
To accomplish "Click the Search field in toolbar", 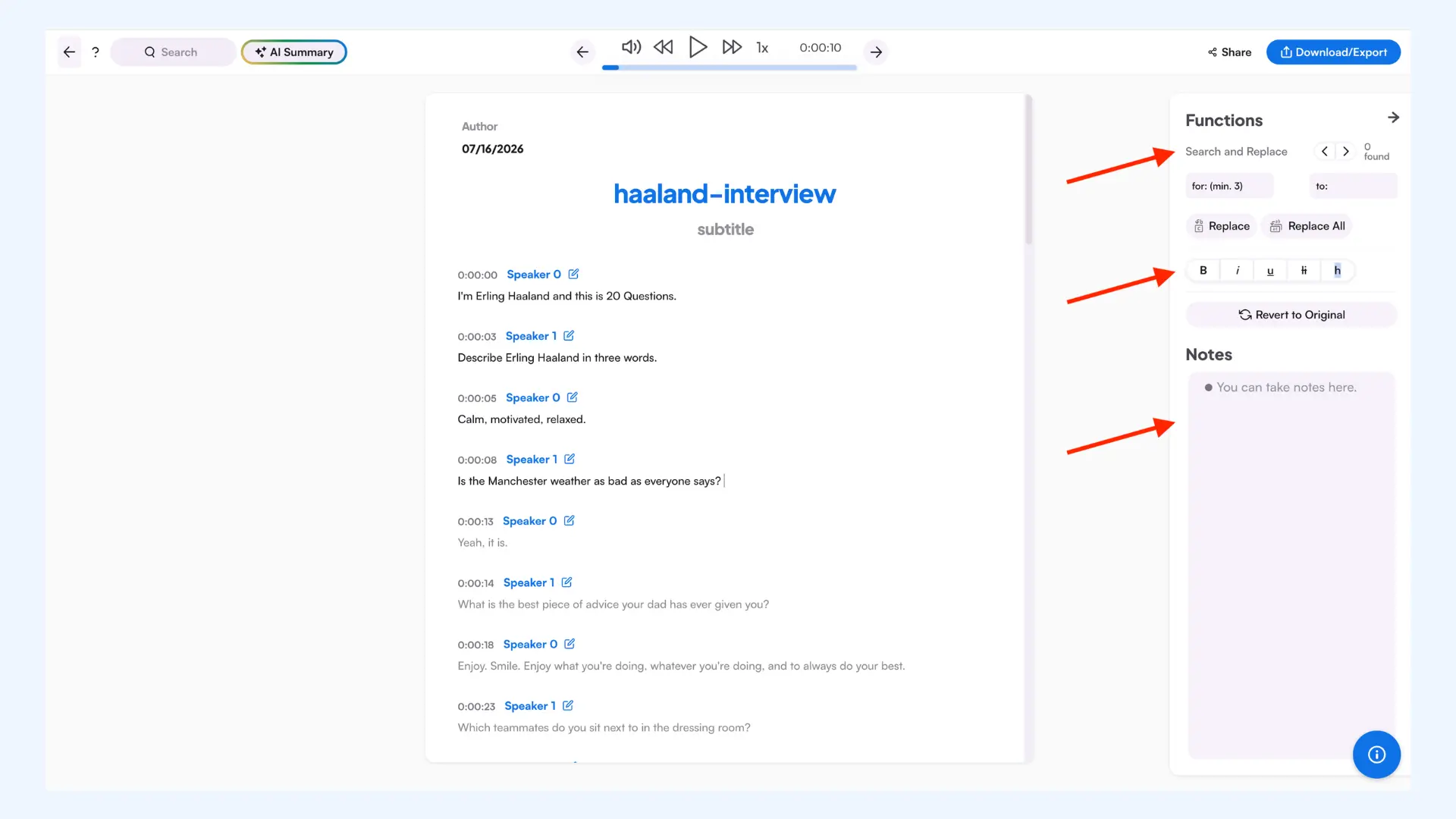I will click(x=173, y=52).
